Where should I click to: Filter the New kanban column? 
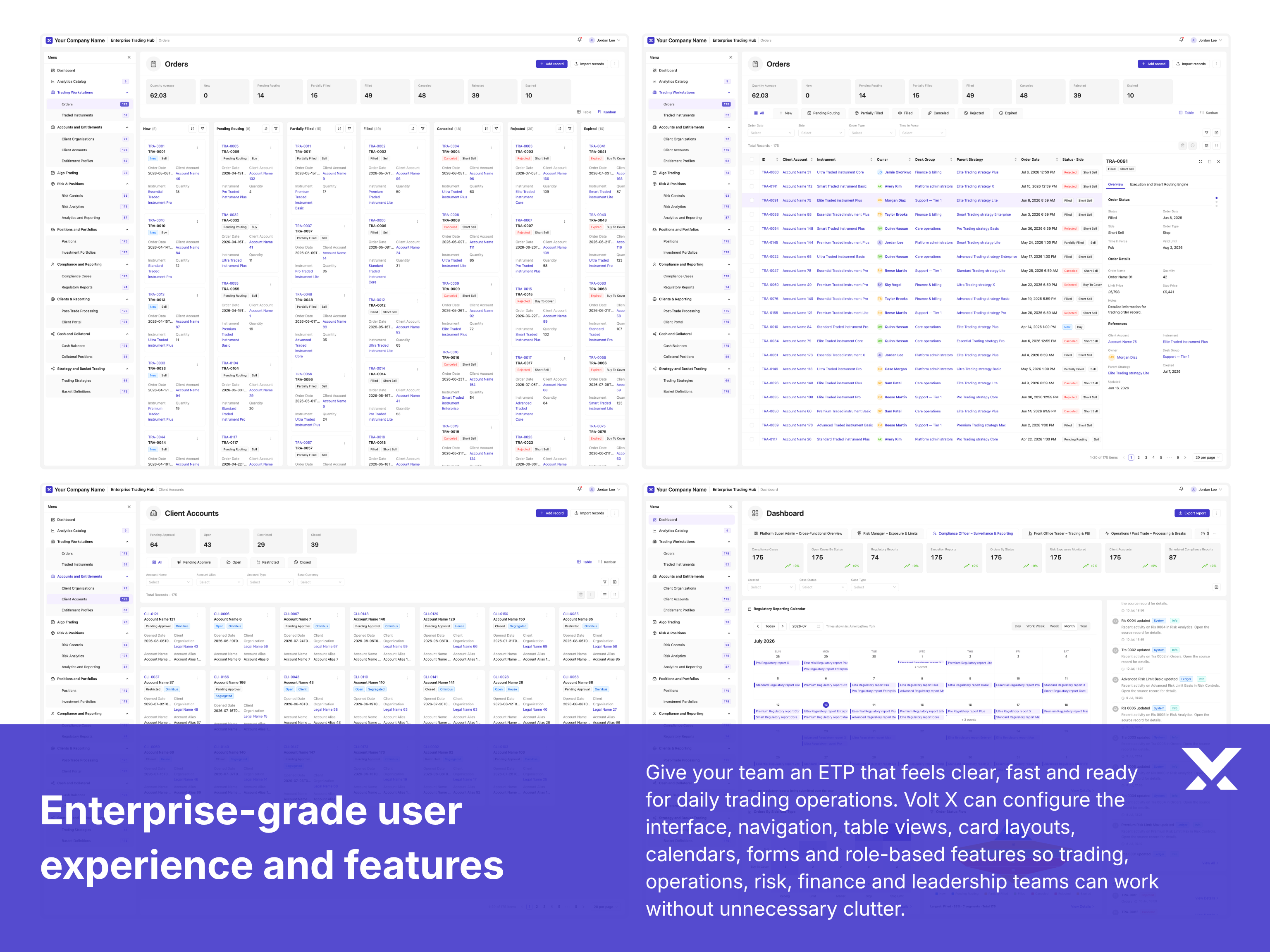(x=202, y=129)
